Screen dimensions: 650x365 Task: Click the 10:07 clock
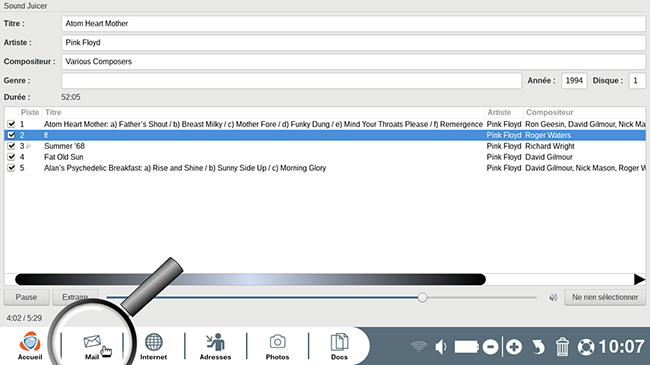[621, 347]
